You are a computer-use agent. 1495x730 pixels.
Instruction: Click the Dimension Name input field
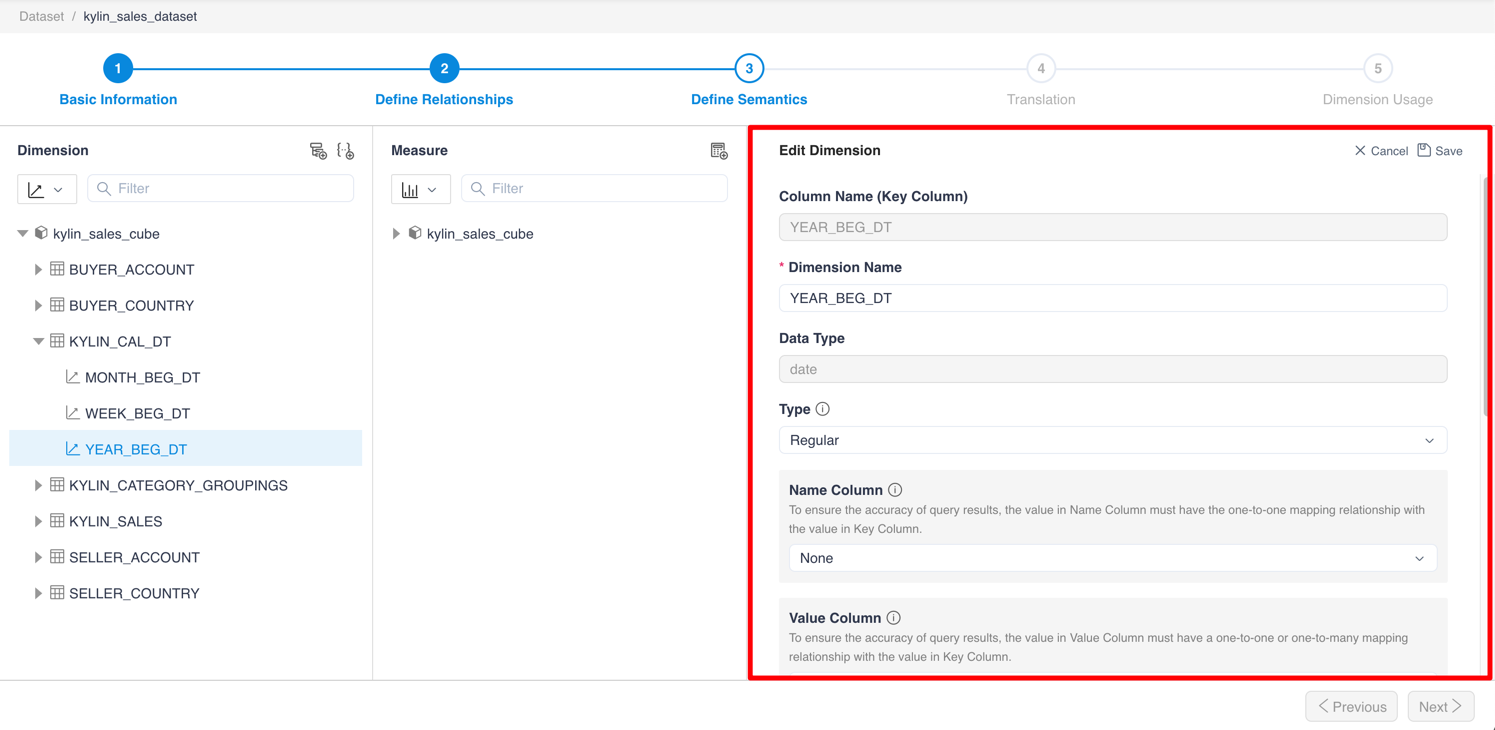(1113, 298)
